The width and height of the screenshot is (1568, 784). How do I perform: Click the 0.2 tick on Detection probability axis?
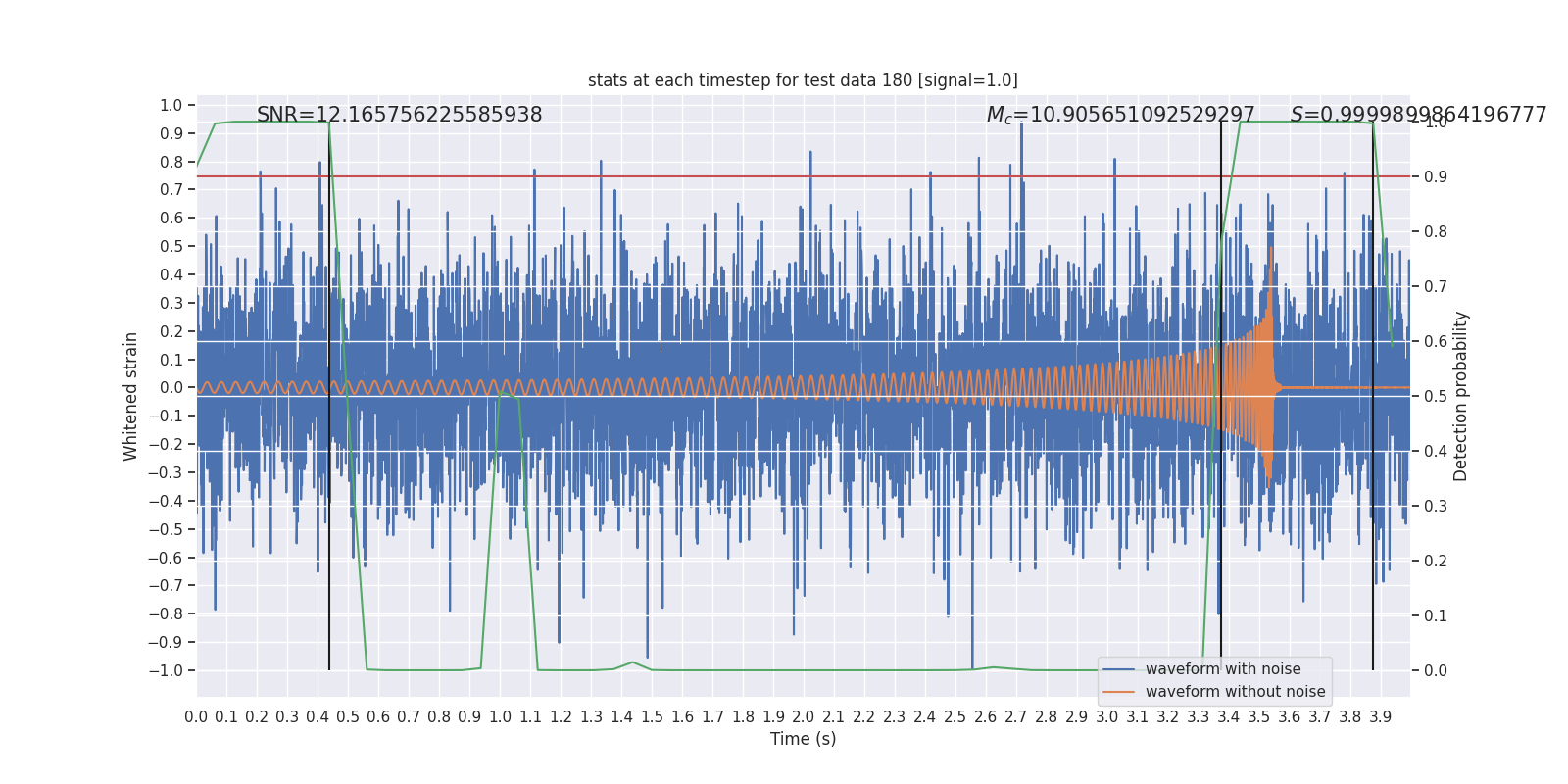(1436, 562)
